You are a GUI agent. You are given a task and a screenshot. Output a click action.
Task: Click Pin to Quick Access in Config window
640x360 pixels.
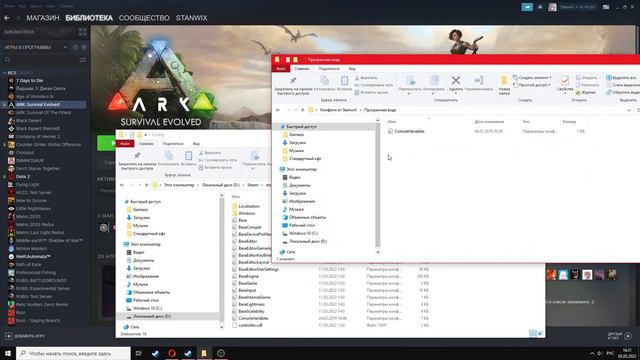(x=137, y=160)
